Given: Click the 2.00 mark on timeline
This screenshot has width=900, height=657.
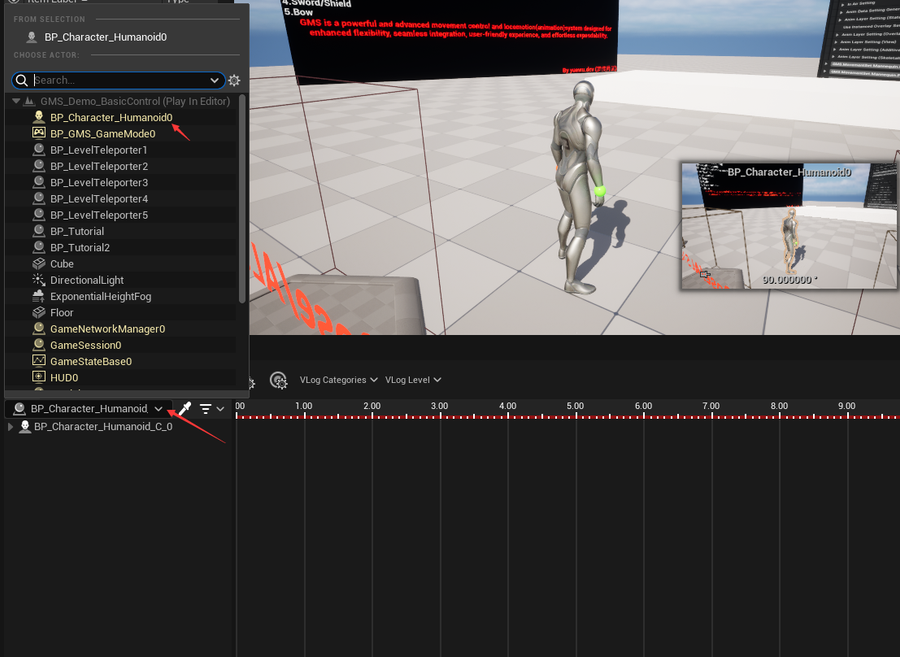Looking at the screenshot, I should (372, 406).
